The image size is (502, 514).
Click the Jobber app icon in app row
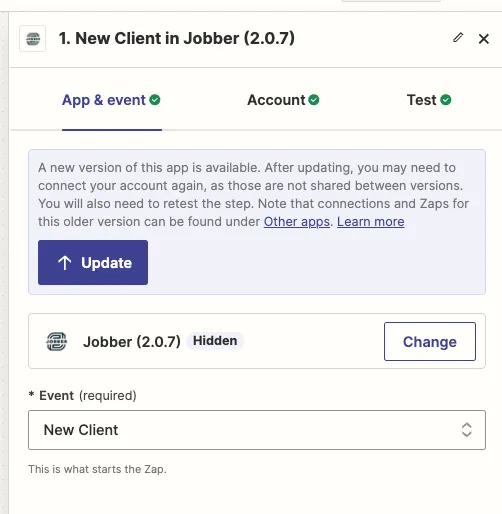click(x=57, y=342)
